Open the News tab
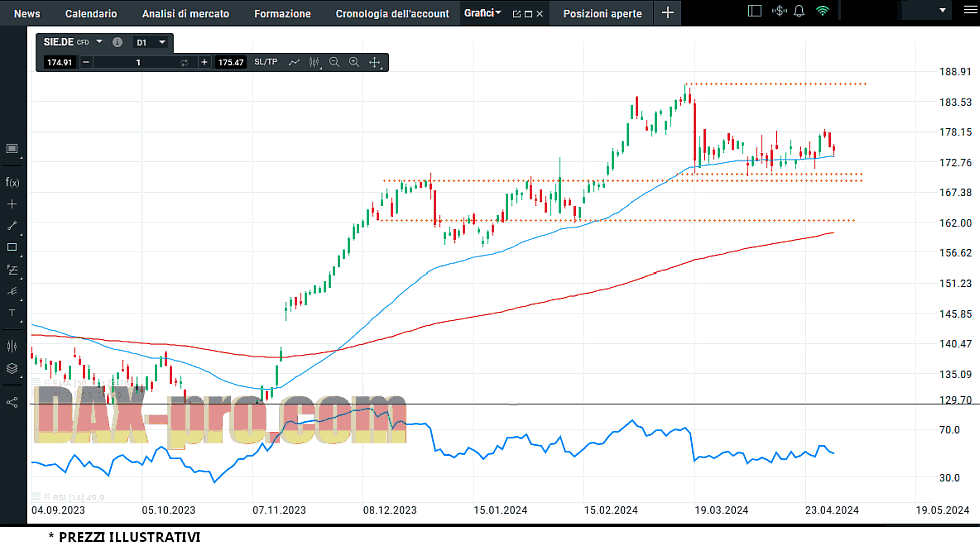Image resolution: width=980 pixels, height=546 pixels. 27,13
